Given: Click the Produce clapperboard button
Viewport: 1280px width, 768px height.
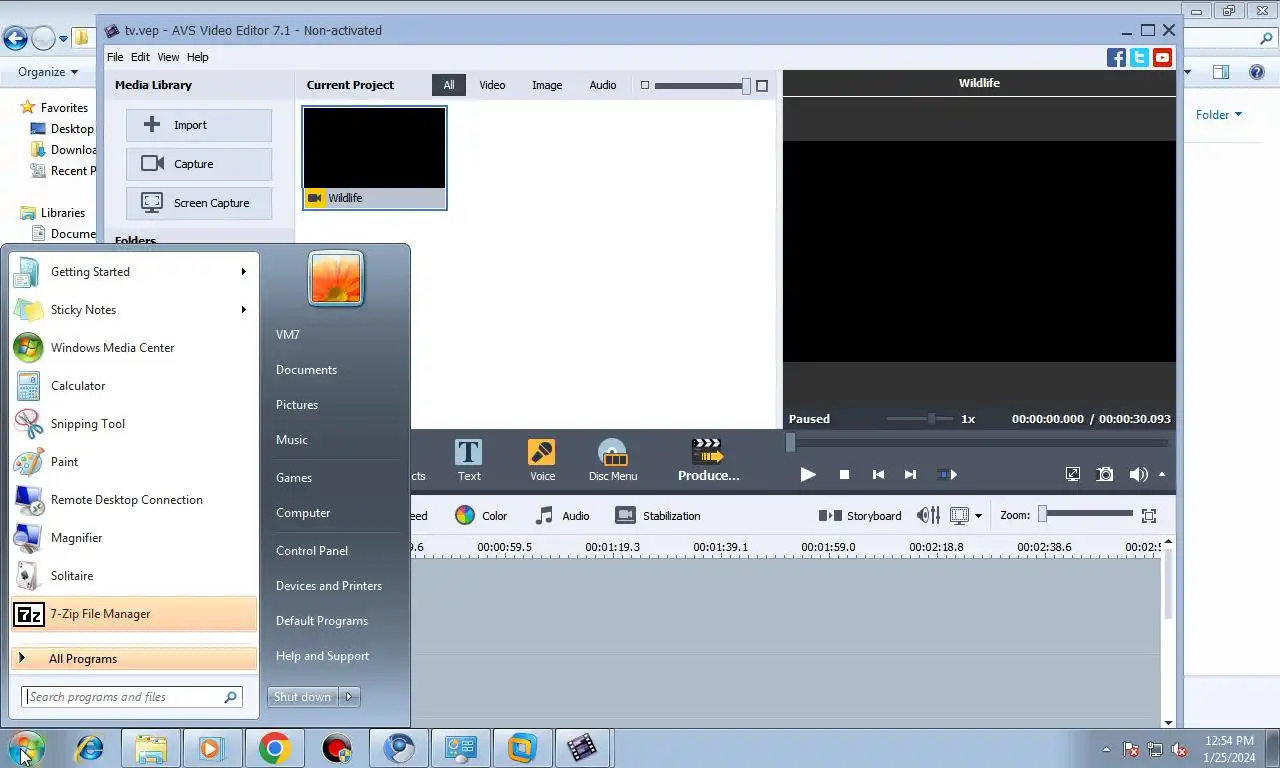Looking at the screenshot, I should [x=708, y=461].
